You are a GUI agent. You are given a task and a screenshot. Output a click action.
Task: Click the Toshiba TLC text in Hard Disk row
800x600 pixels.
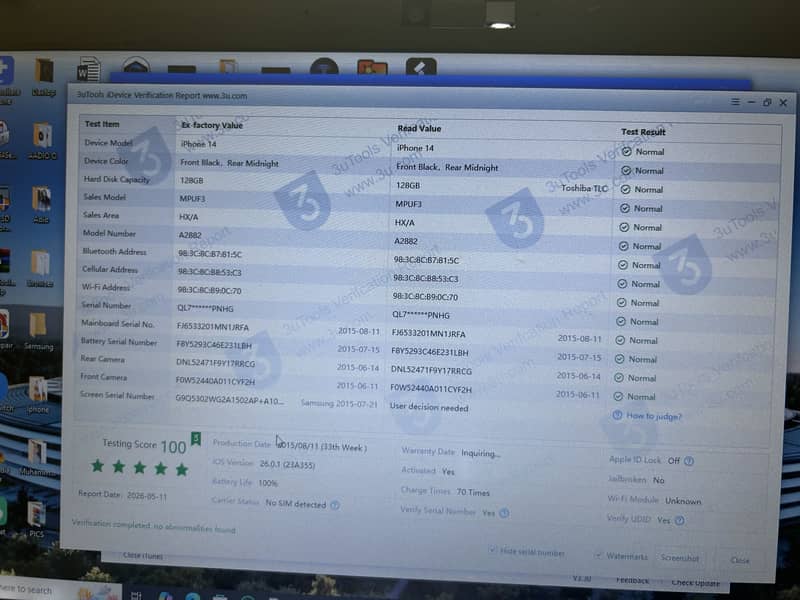(x=585, y=188)
